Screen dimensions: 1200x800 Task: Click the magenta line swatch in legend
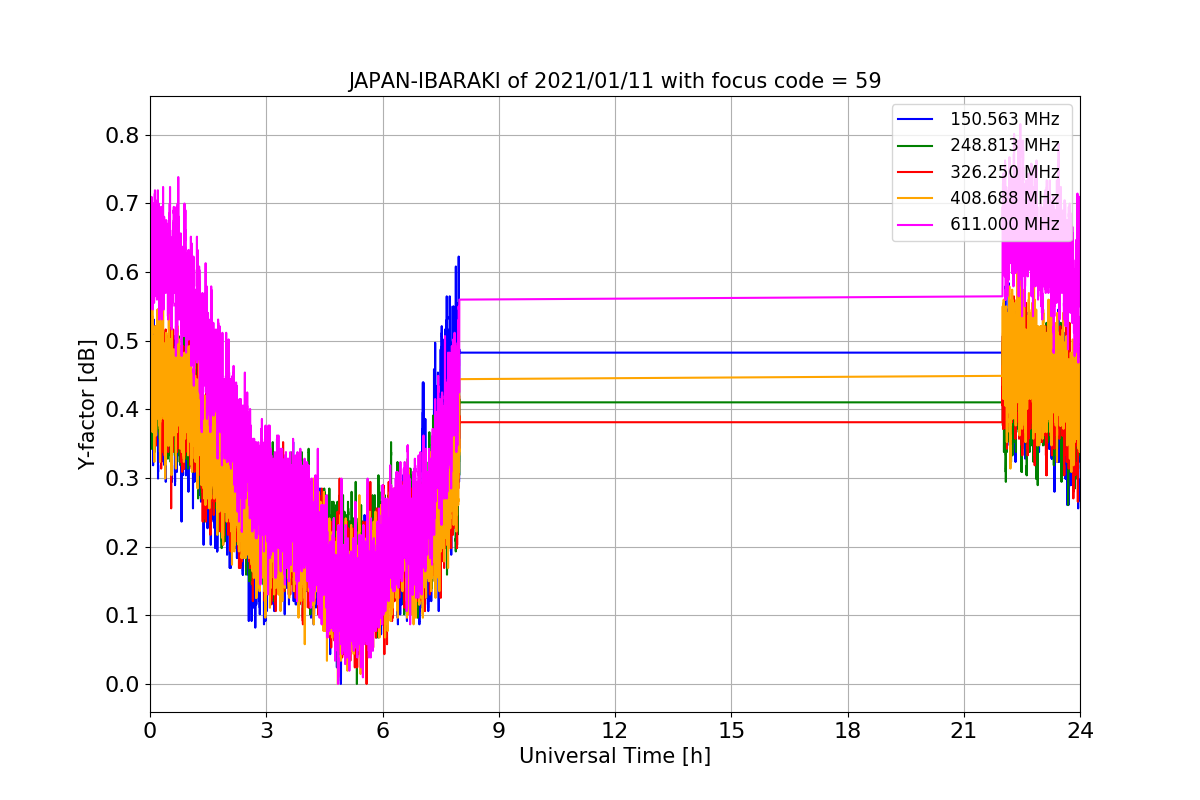pos(916,225)
